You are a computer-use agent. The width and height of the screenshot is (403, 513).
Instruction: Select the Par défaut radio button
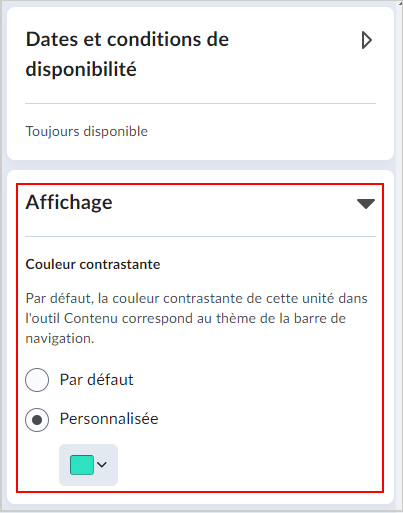37,380
